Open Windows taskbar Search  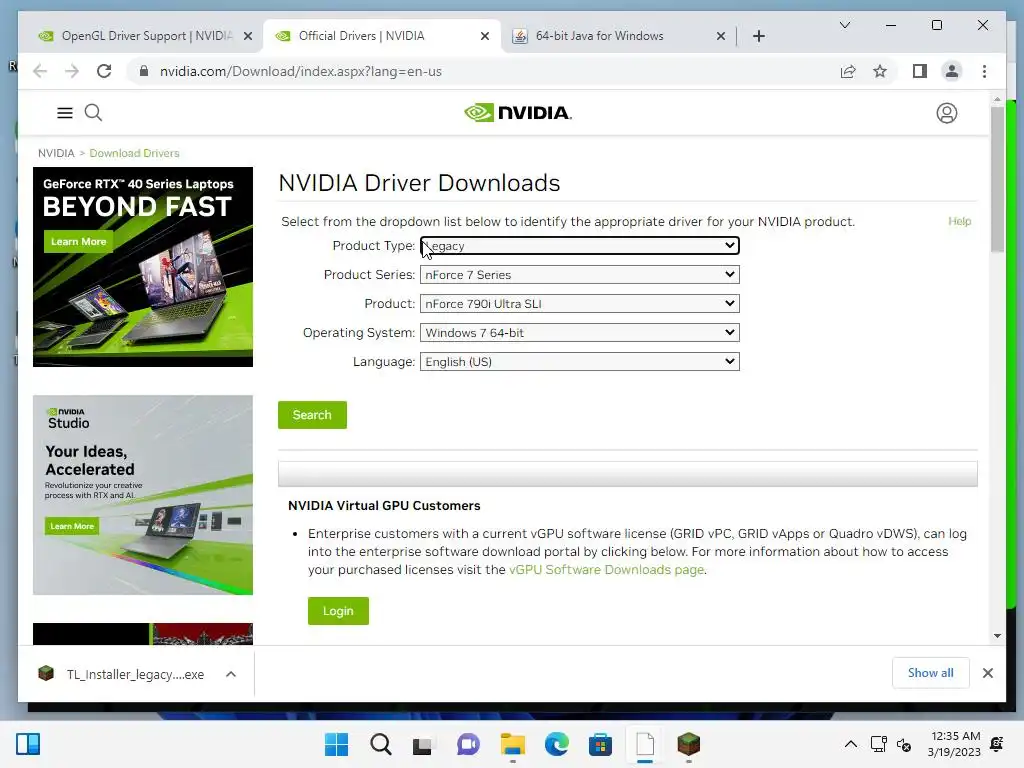click(380, 744)
